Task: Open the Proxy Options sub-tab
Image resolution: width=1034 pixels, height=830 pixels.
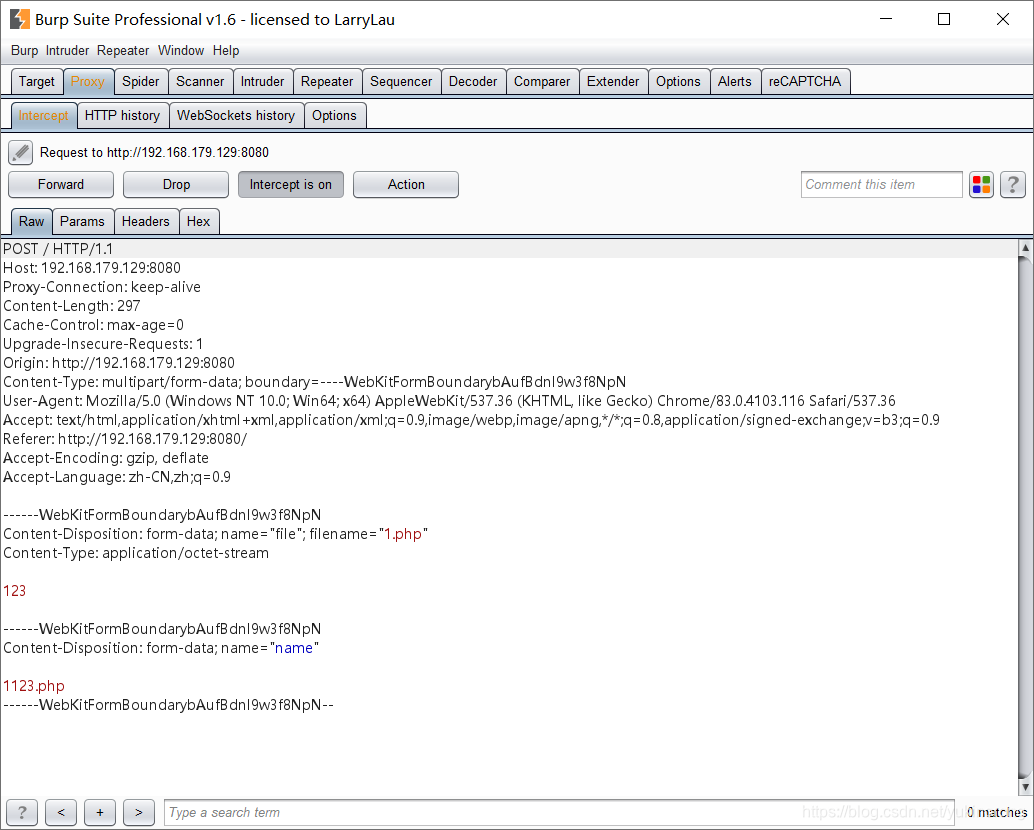Action: coord(334,115)
